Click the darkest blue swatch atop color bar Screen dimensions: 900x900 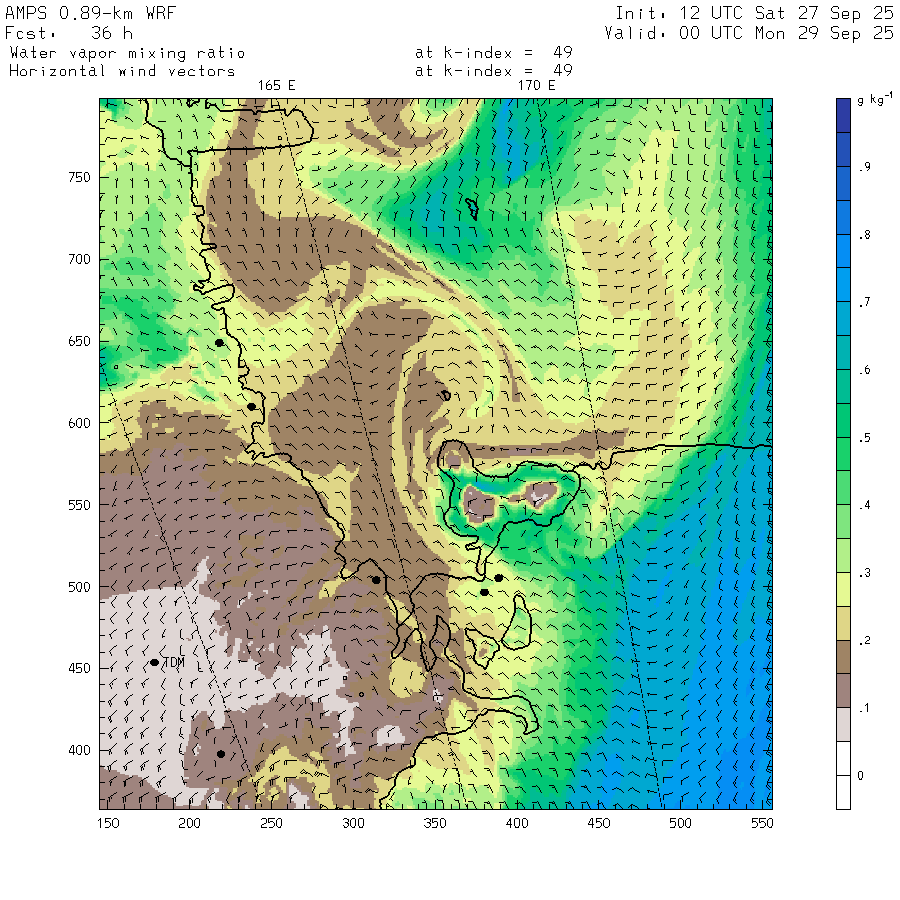click(x=843, y=115)
